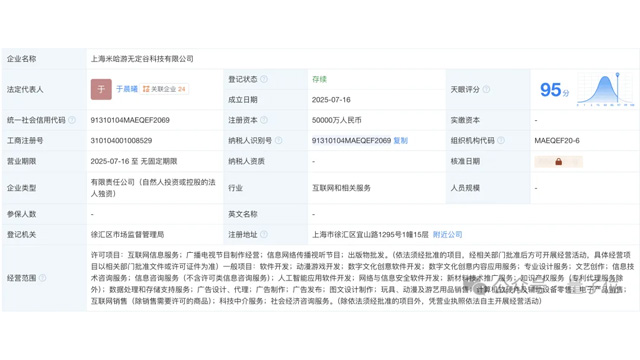Click the 天眼评分 score distribution chart
Screen dimensions: 640x360
click(605, 89)
